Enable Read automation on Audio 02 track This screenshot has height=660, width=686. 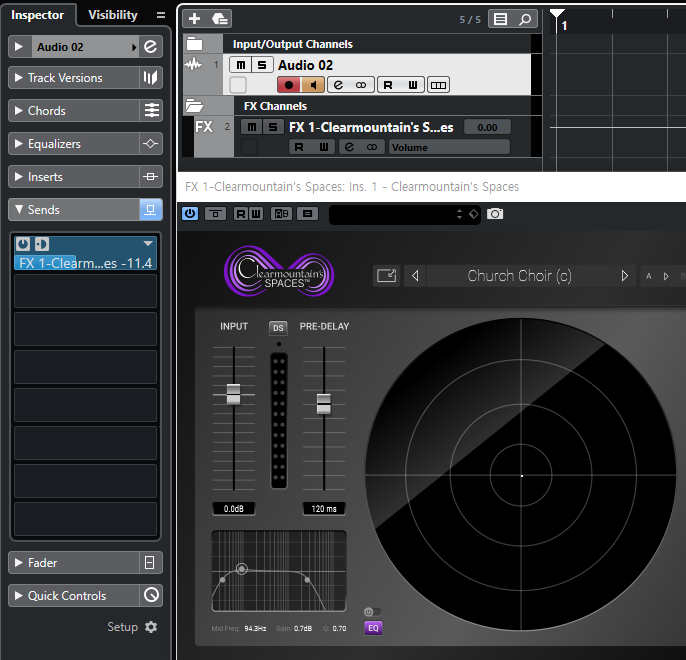(x=388, y=85)
